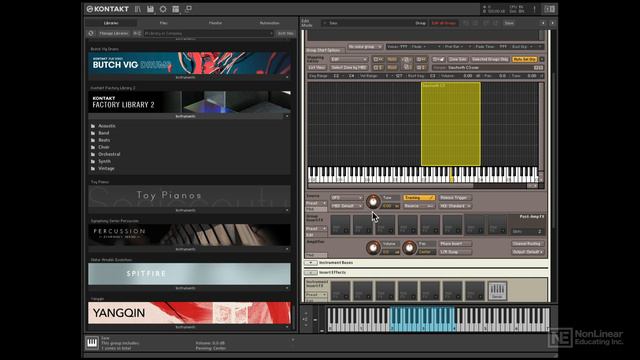Open the Source Preset dropdown
Screen dimensions: 640x360
coord(316,203)
